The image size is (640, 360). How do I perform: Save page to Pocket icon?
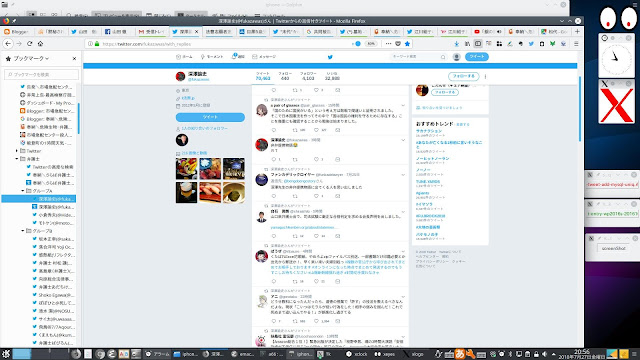[x=398, y=44]
